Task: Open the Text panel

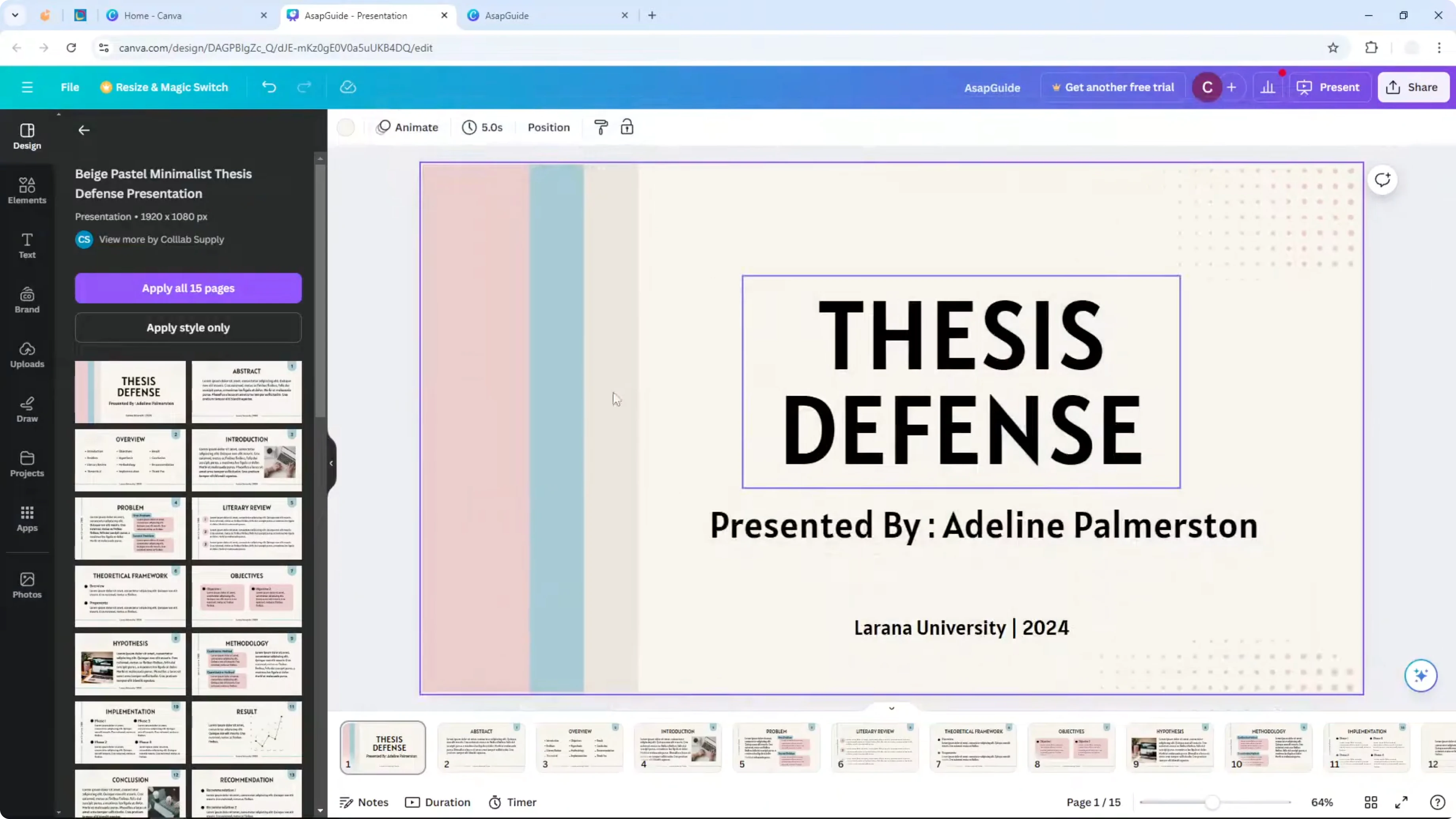Action: pos(27,245)
